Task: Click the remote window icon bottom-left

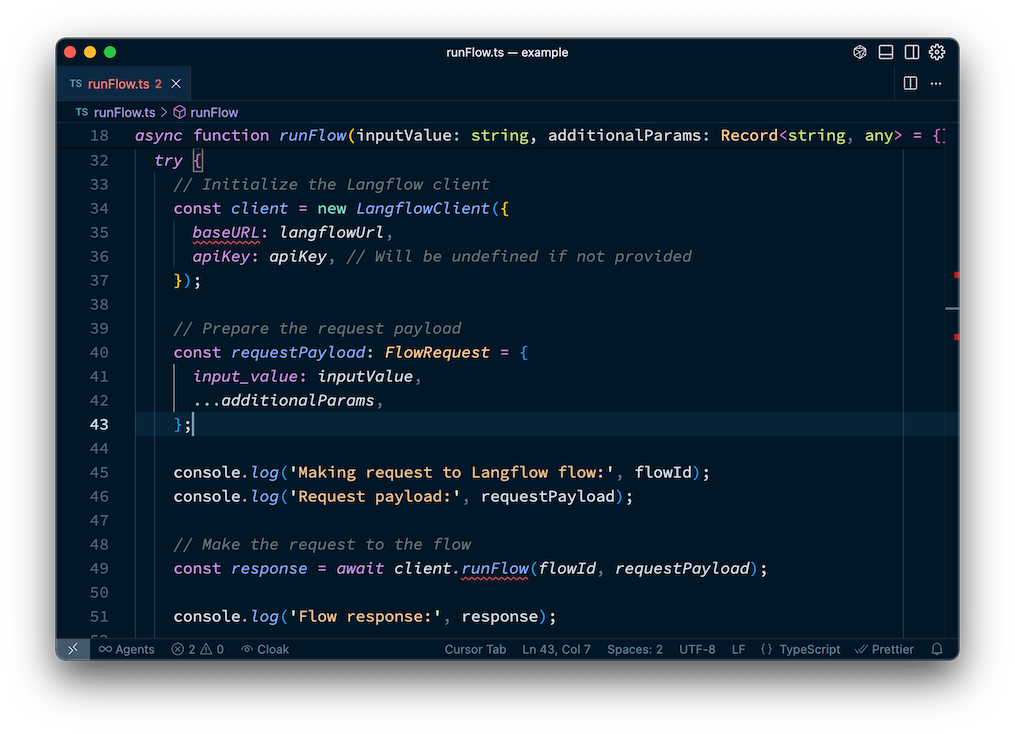Action: pyautogui.click(x=71, y=649)
